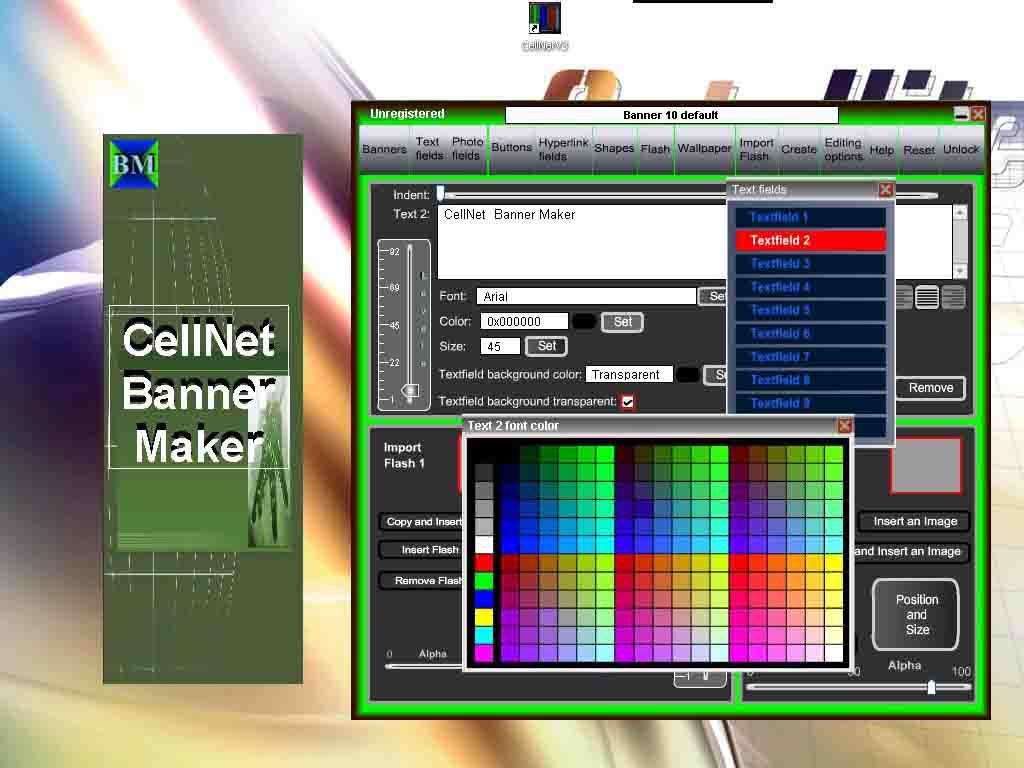Open the Text fields menu
Image resolution: width=1024 pixels, height=768 pixels.
pyautogui.click(x=428, y=148)
